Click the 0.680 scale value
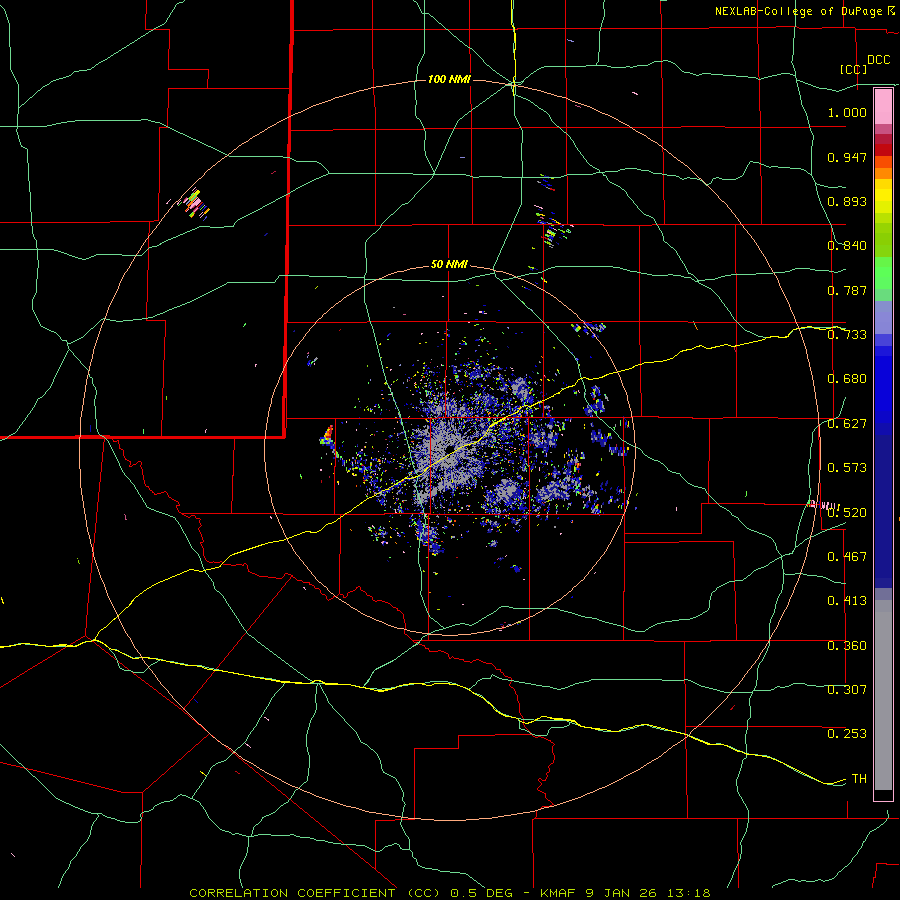Screen dimensions: 900x900 pyautogui.click(x=847, y=379)
